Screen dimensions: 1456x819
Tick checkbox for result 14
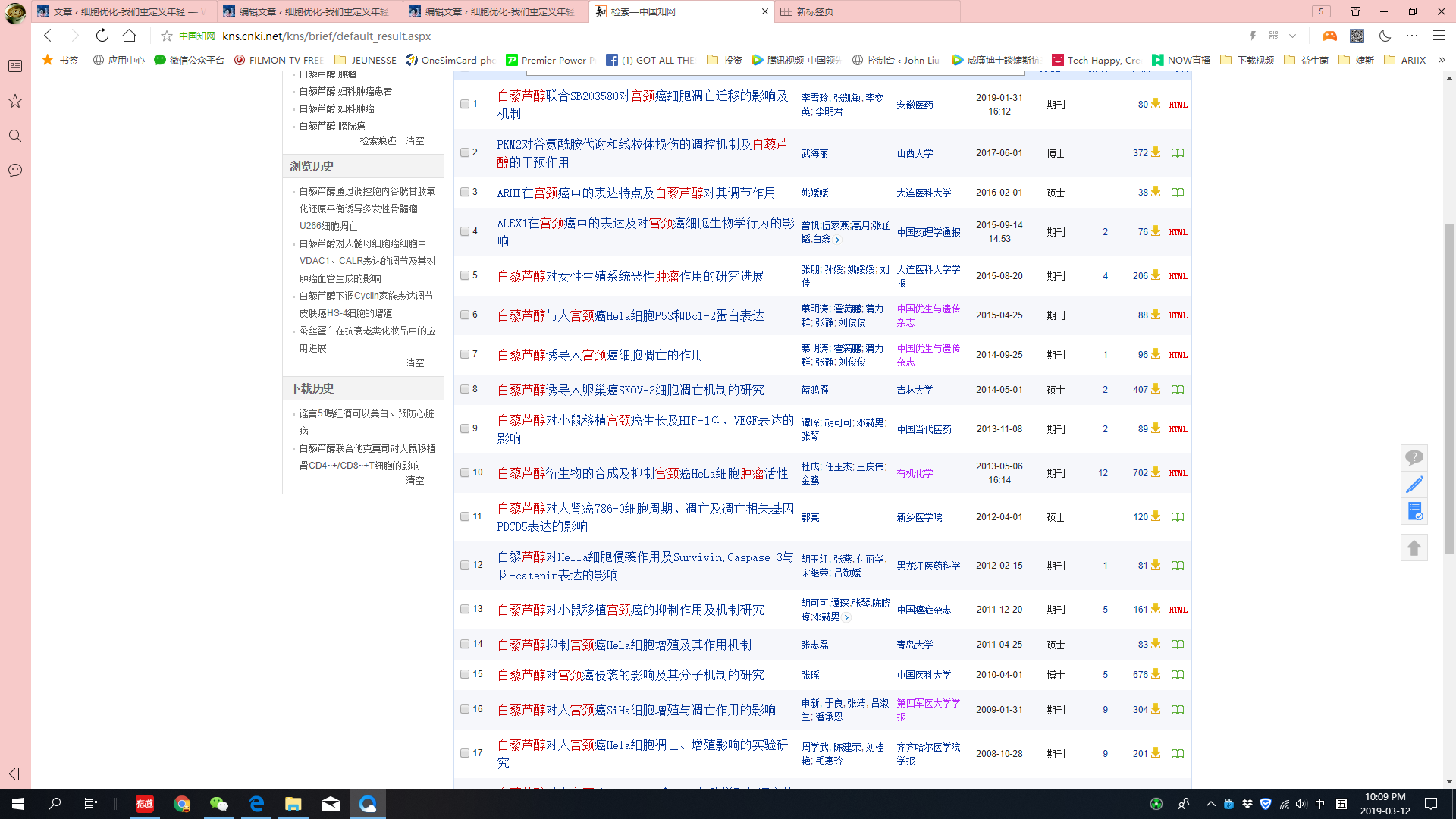click(465, 644)
